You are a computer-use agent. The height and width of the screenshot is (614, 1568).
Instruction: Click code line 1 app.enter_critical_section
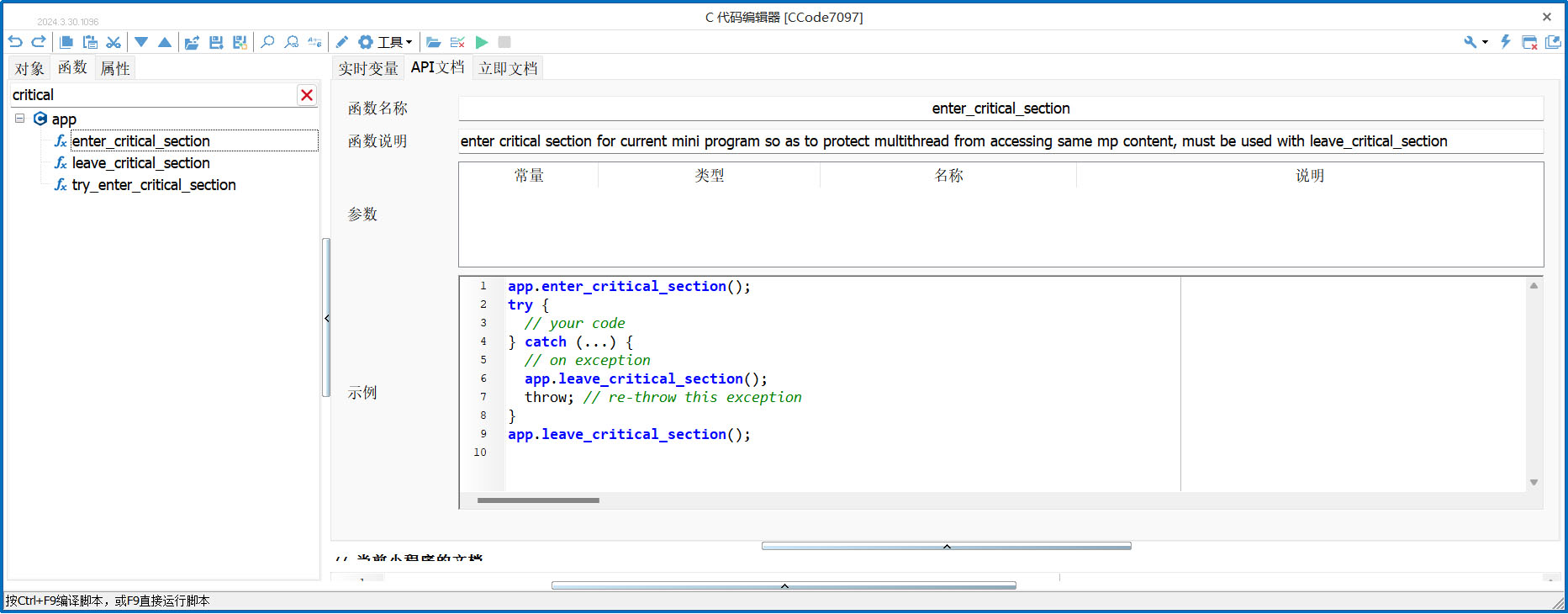(629, 287)
